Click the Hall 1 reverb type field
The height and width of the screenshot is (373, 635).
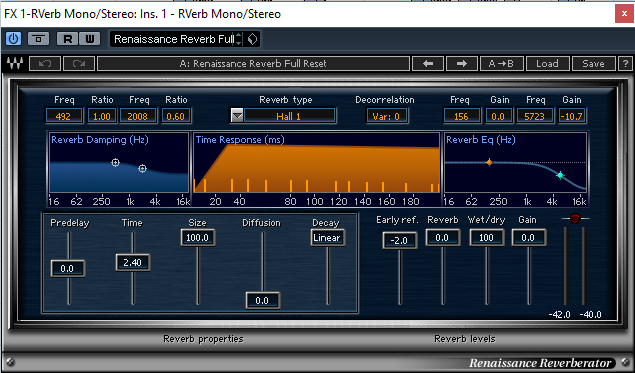pos(289,116)
